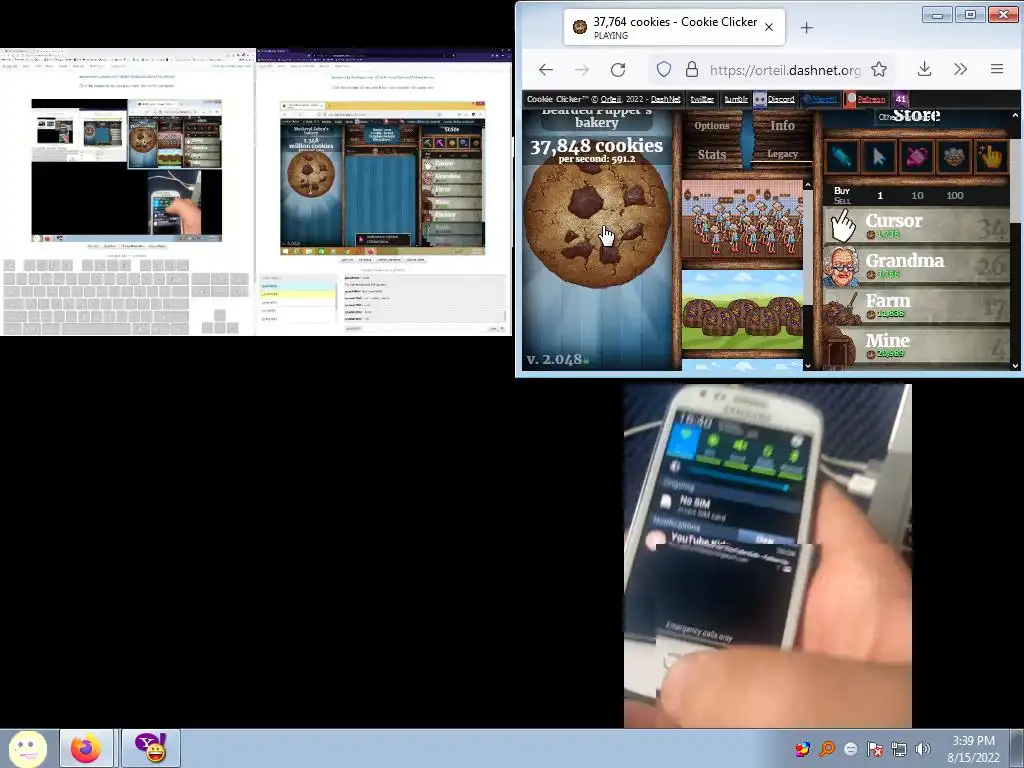
Task: Buy the pink watering can upgrade
Action: [x=916, y=157]
